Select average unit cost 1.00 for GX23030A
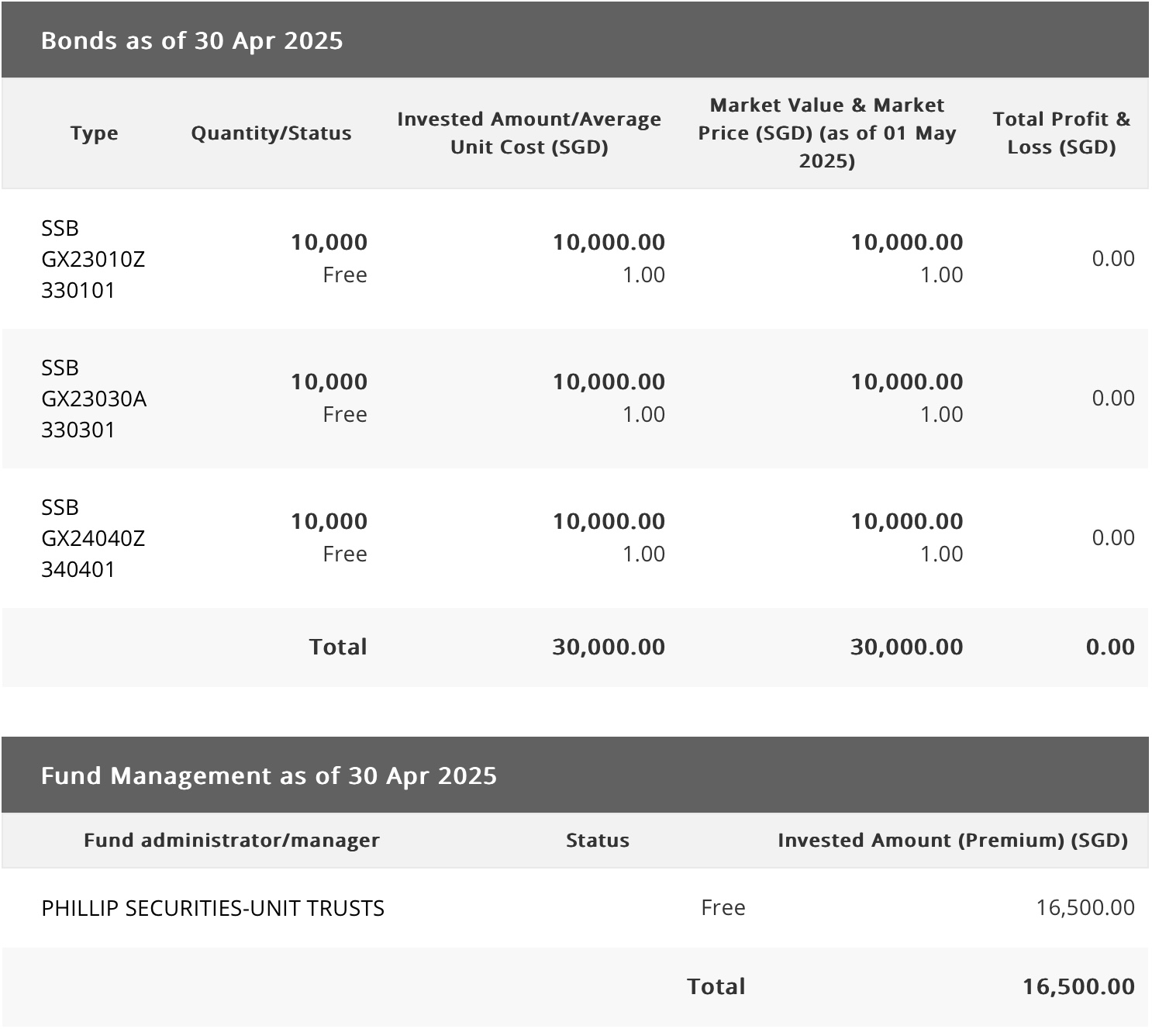 coord(643,414)
